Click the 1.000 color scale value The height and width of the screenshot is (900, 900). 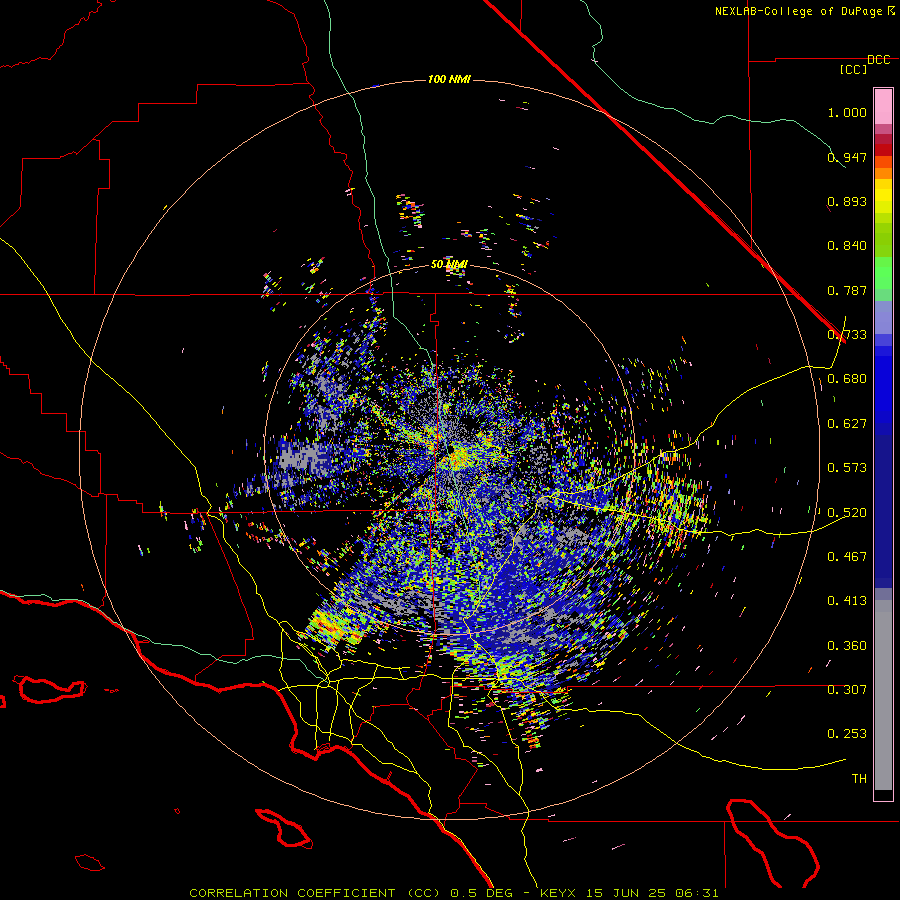(847, 112)
